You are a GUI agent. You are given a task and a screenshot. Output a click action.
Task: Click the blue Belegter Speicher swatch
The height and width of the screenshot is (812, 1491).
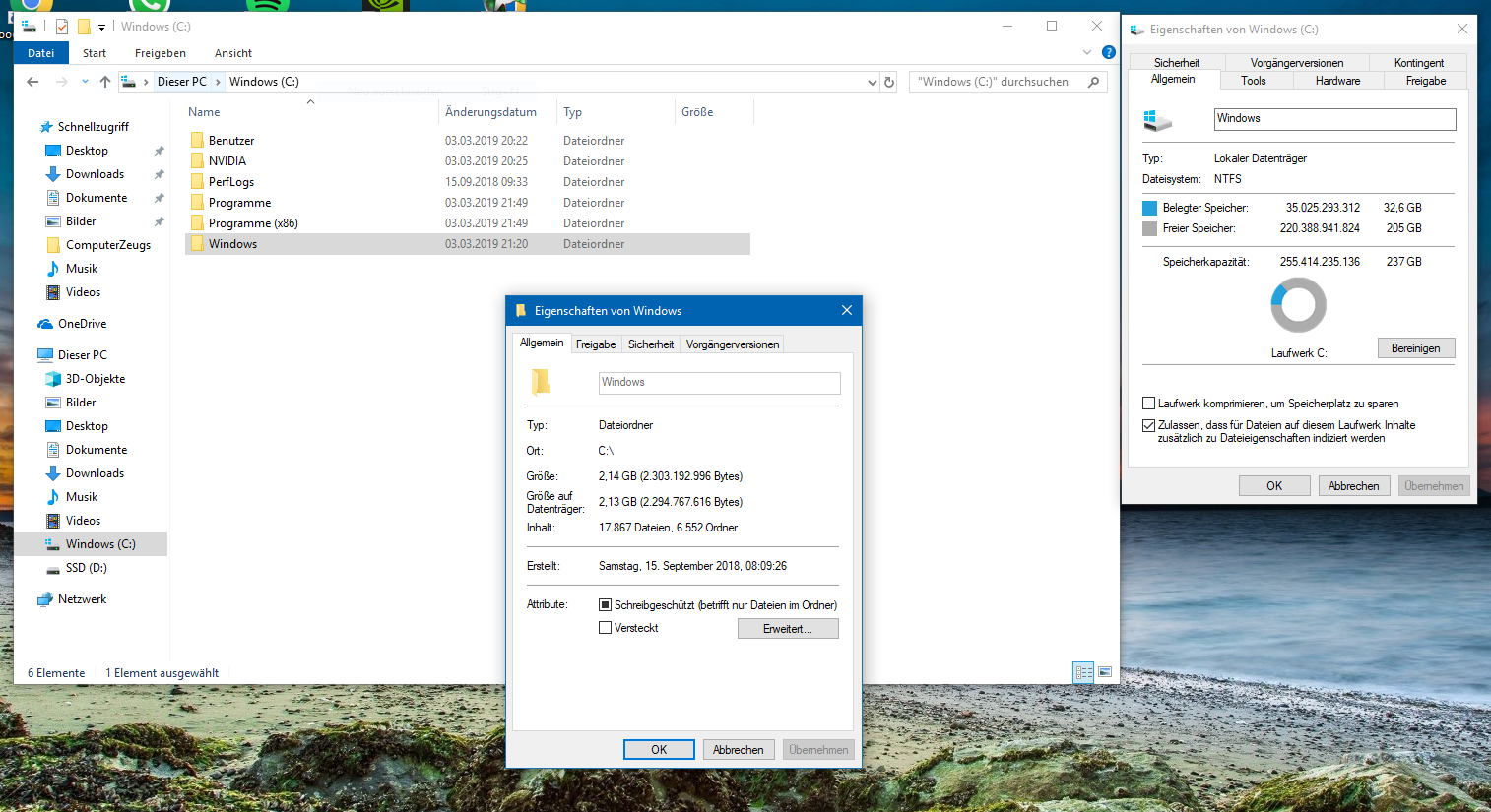[x=1149, y=208]
